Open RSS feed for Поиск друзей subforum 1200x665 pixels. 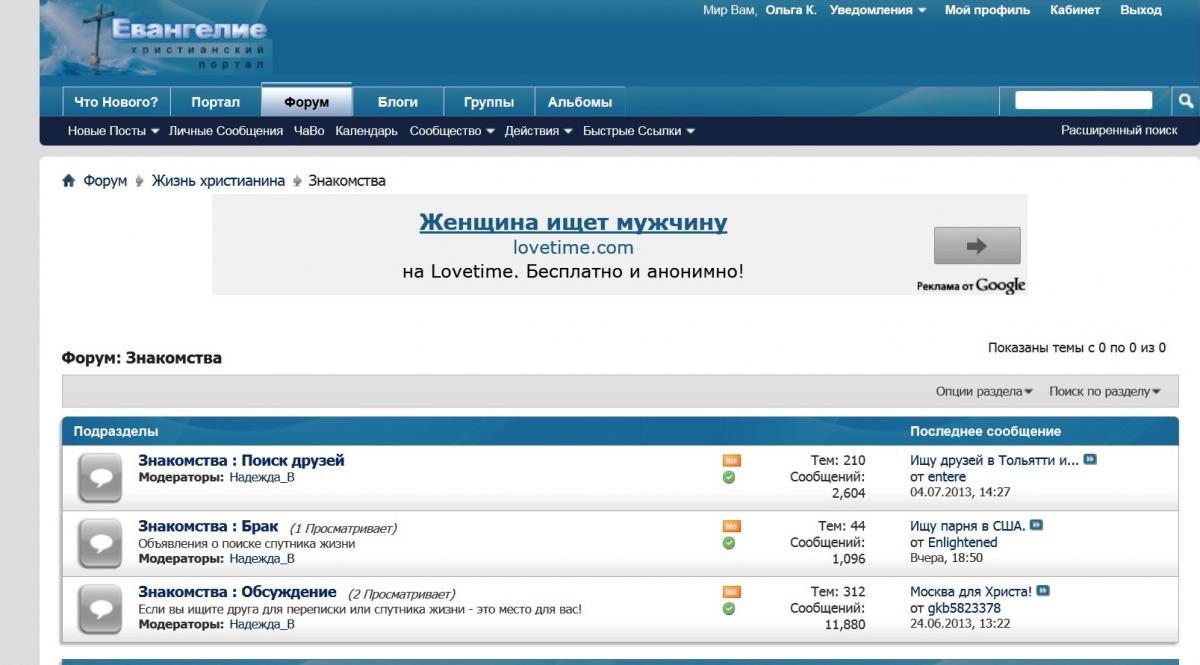tap(731, 461)
